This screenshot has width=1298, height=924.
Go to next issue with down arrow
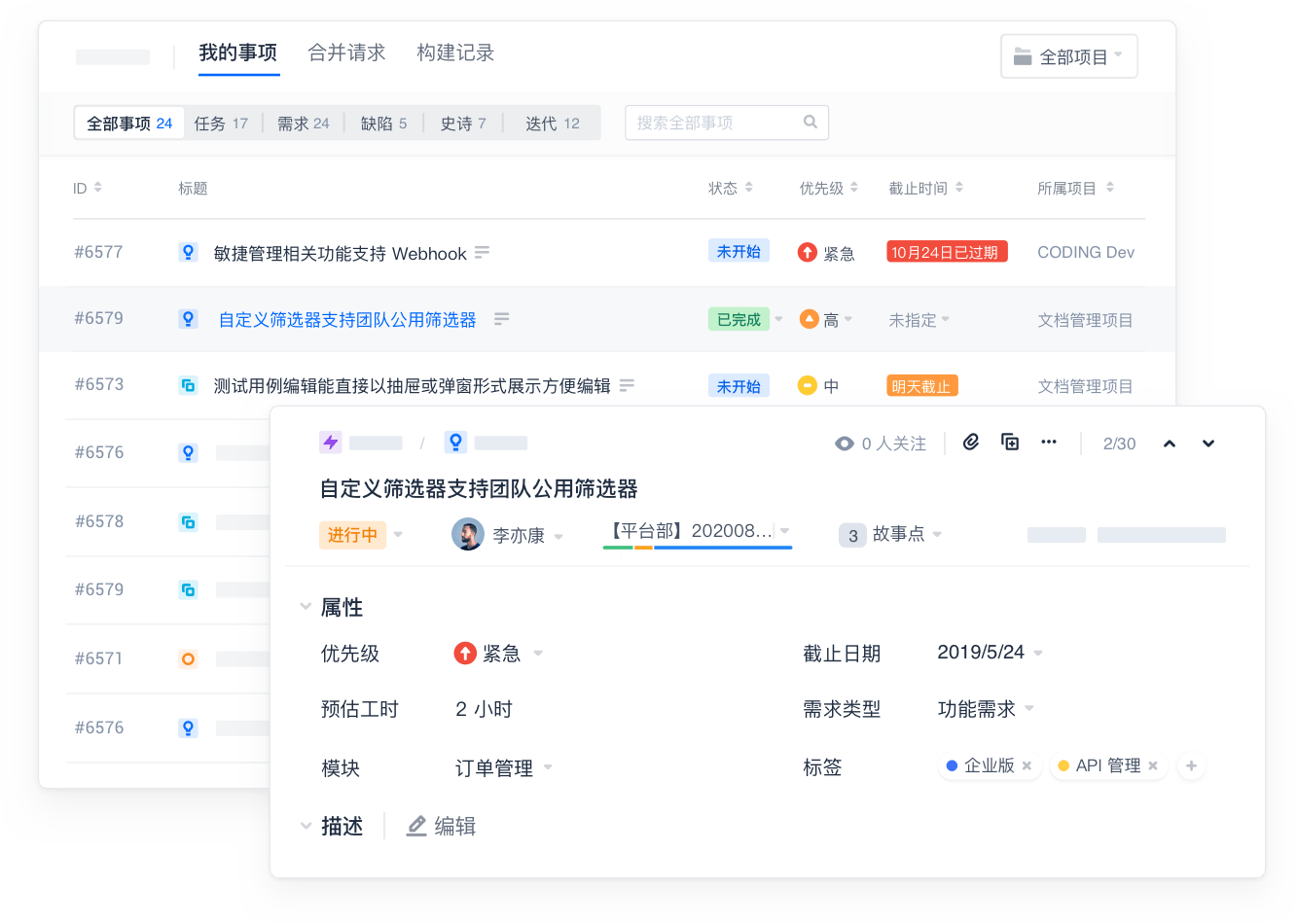pos(1208,444)
